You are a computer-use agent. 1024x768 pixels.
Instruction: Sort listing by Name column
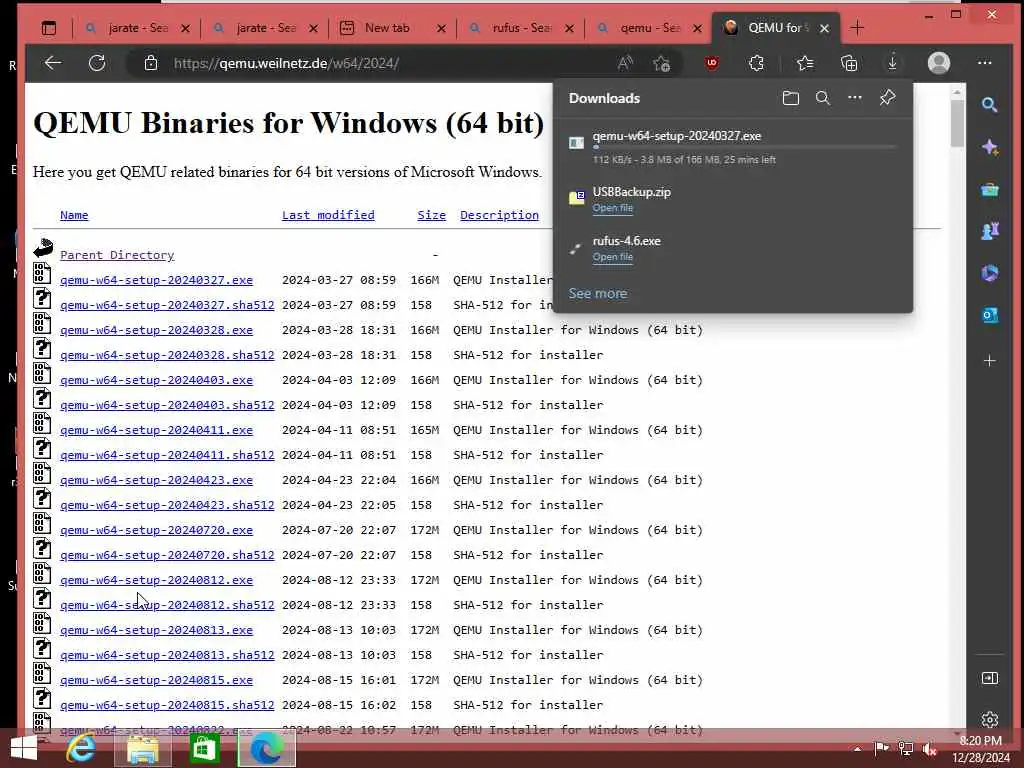74,215
